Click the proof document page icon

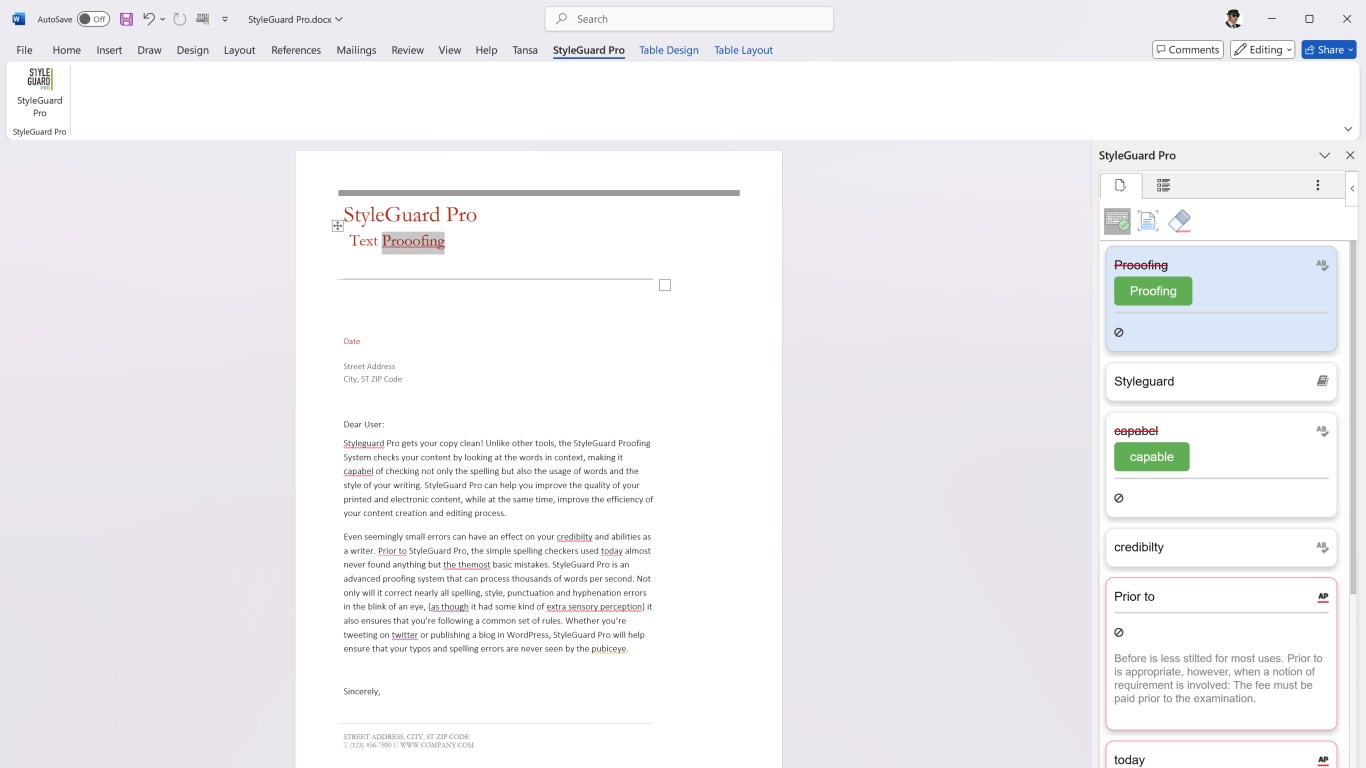(1148, 221)
